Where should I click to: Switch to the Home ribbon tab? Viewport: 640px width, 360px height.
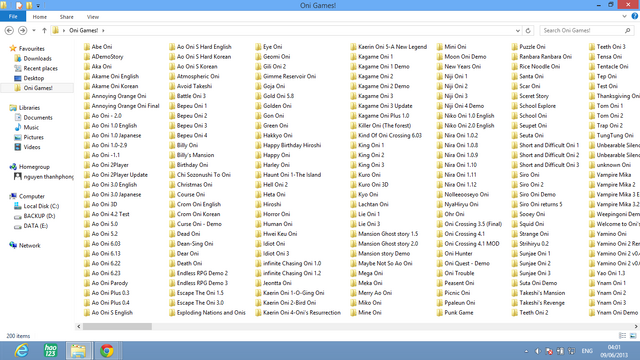[40, 17]
